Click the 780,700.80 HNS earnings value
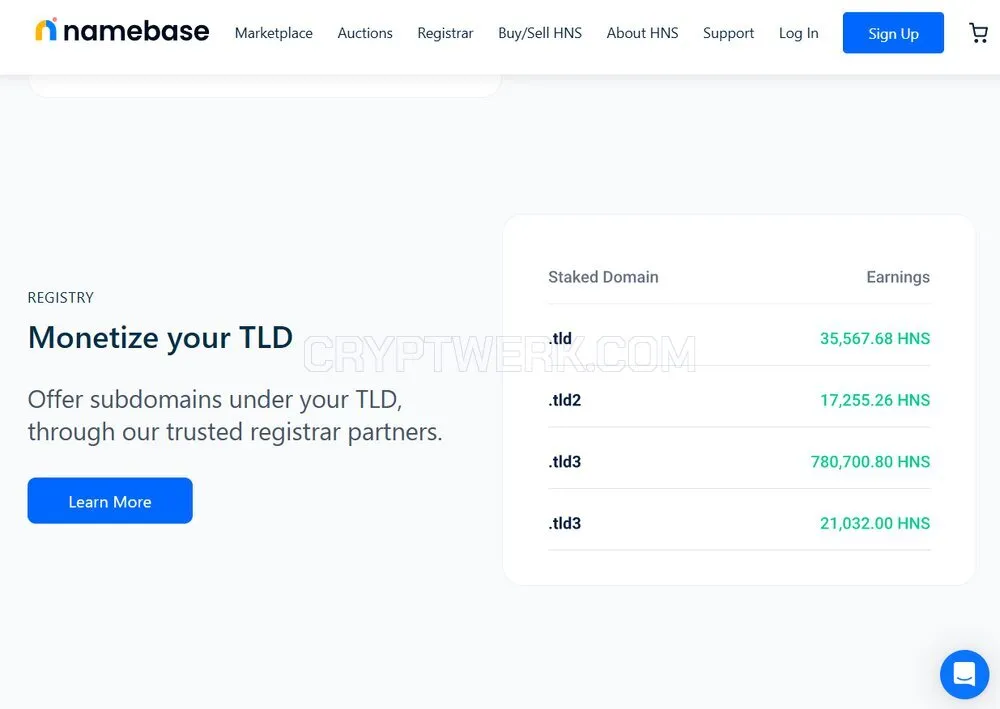 click(x=870, y=462)
